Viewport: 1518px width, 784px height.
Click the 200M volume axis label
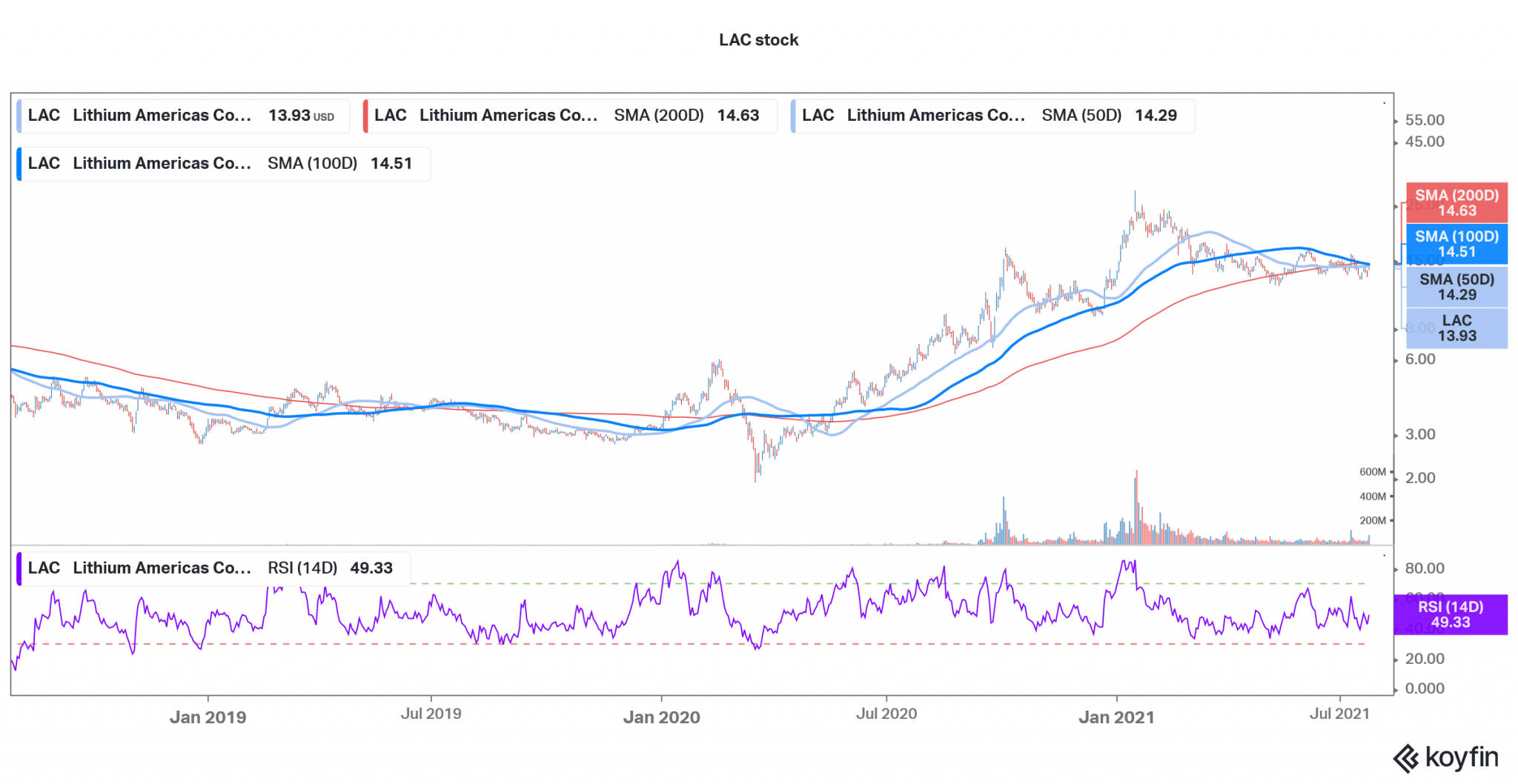[x=1373, y=520]
